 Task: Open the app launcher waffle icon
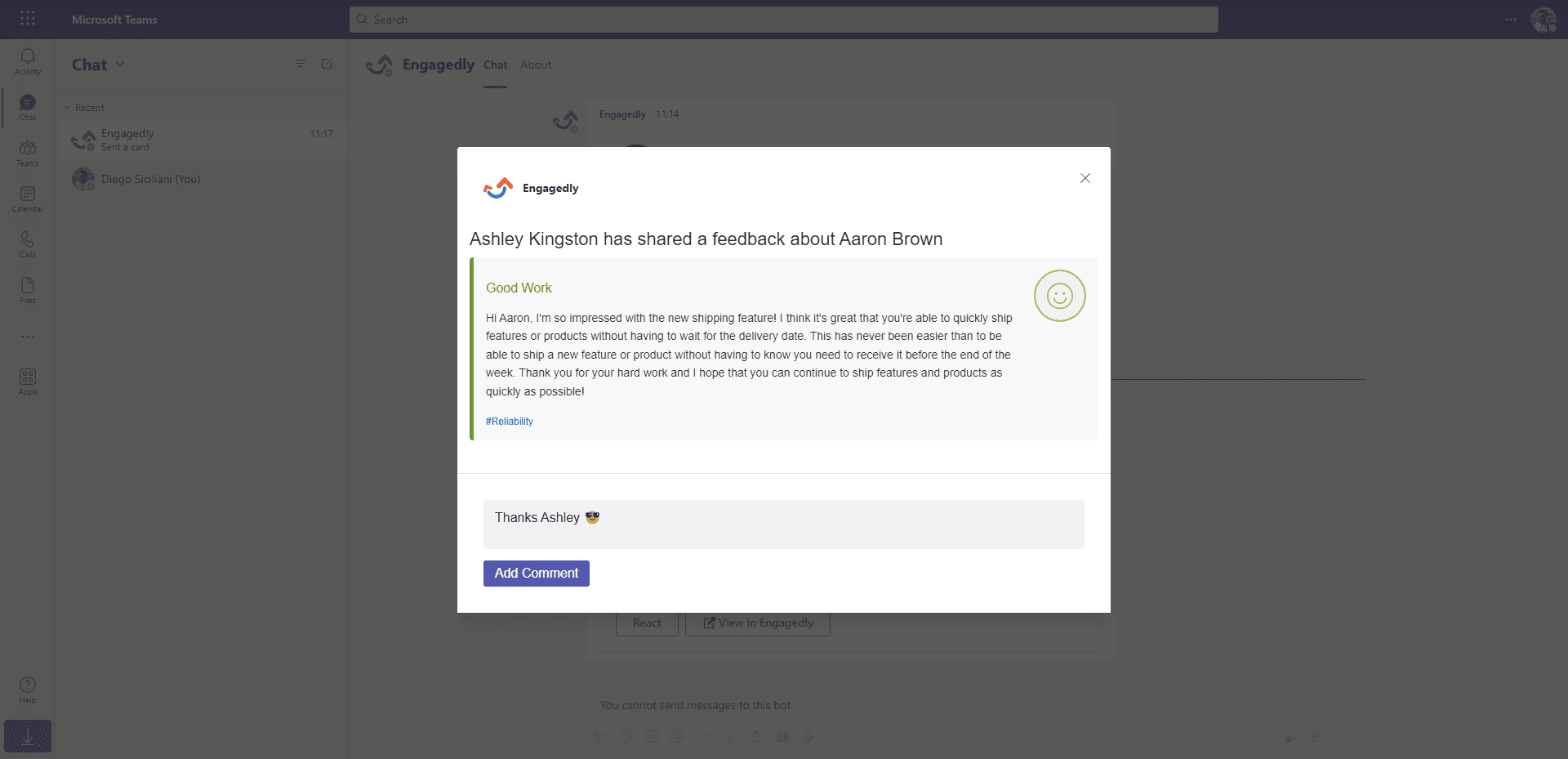pyautogui.click(x=28, y=19)
